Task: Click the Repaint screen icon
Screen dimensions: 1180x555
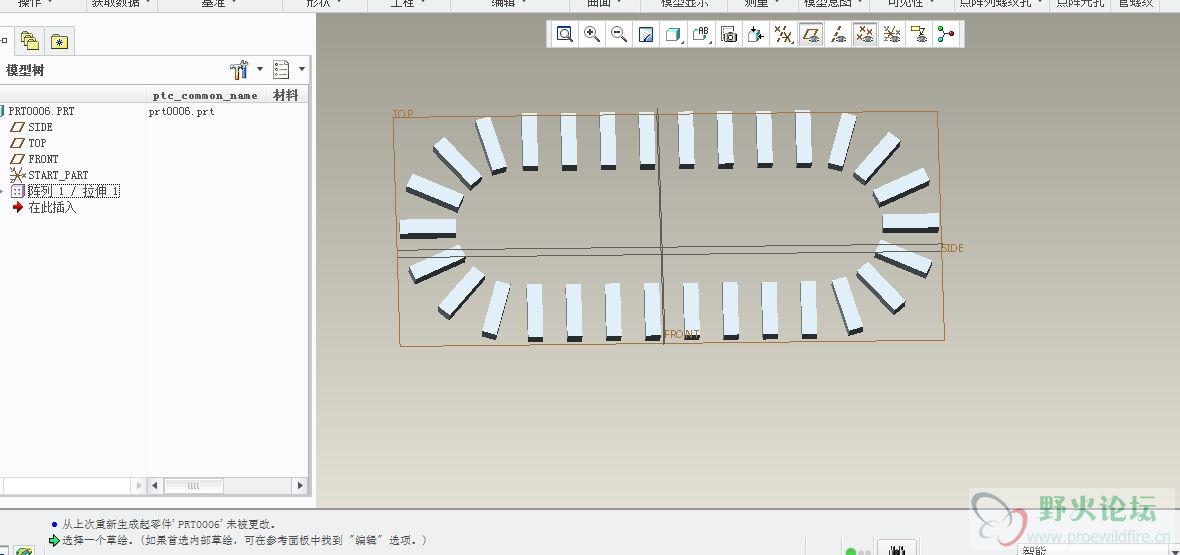Action: click(x=646, y=34)
